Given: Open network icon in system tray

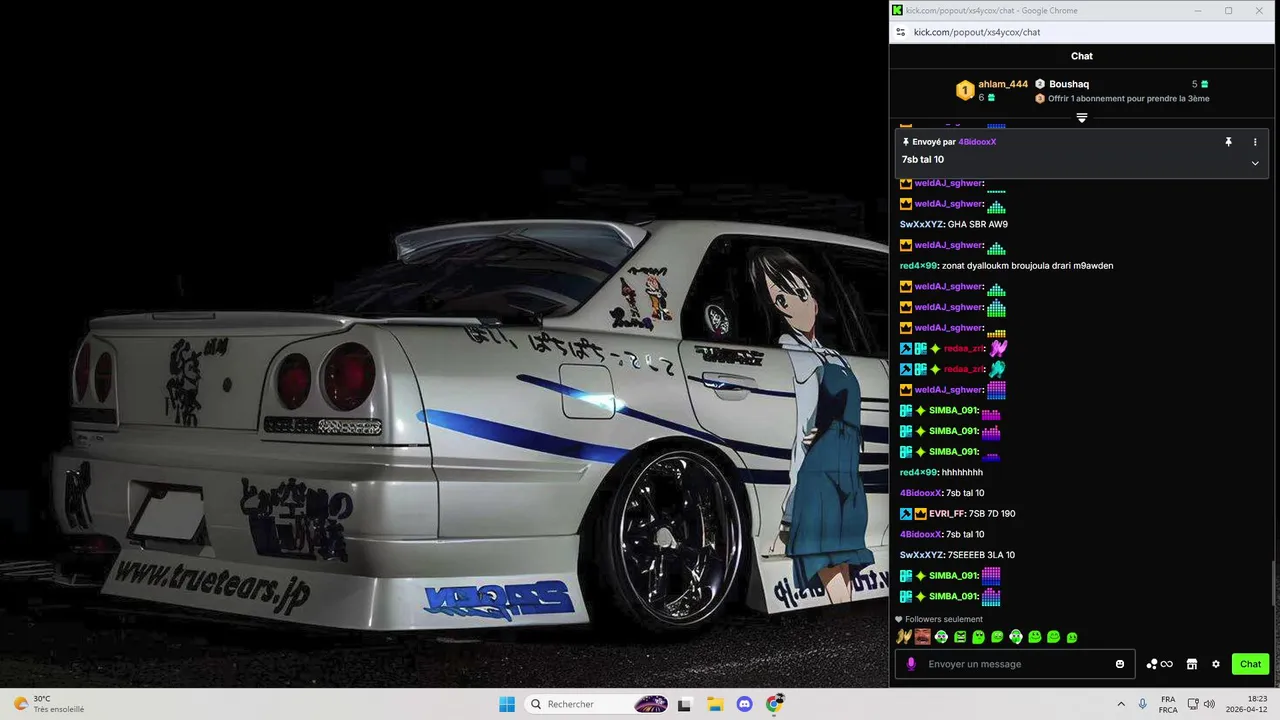Looking at the screenshot, I should pyautogui.click(x=1193, y=704).
